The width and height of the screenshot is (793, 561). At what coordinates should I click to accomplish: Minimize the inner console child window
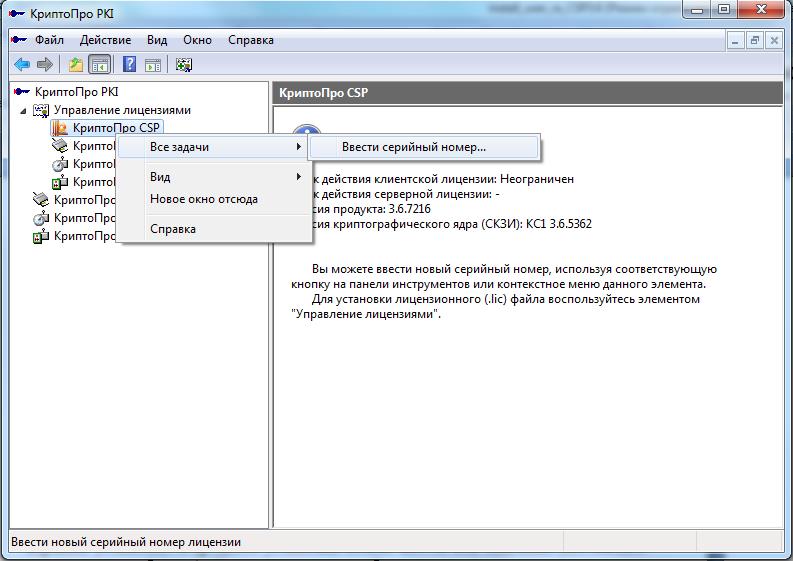735,40
